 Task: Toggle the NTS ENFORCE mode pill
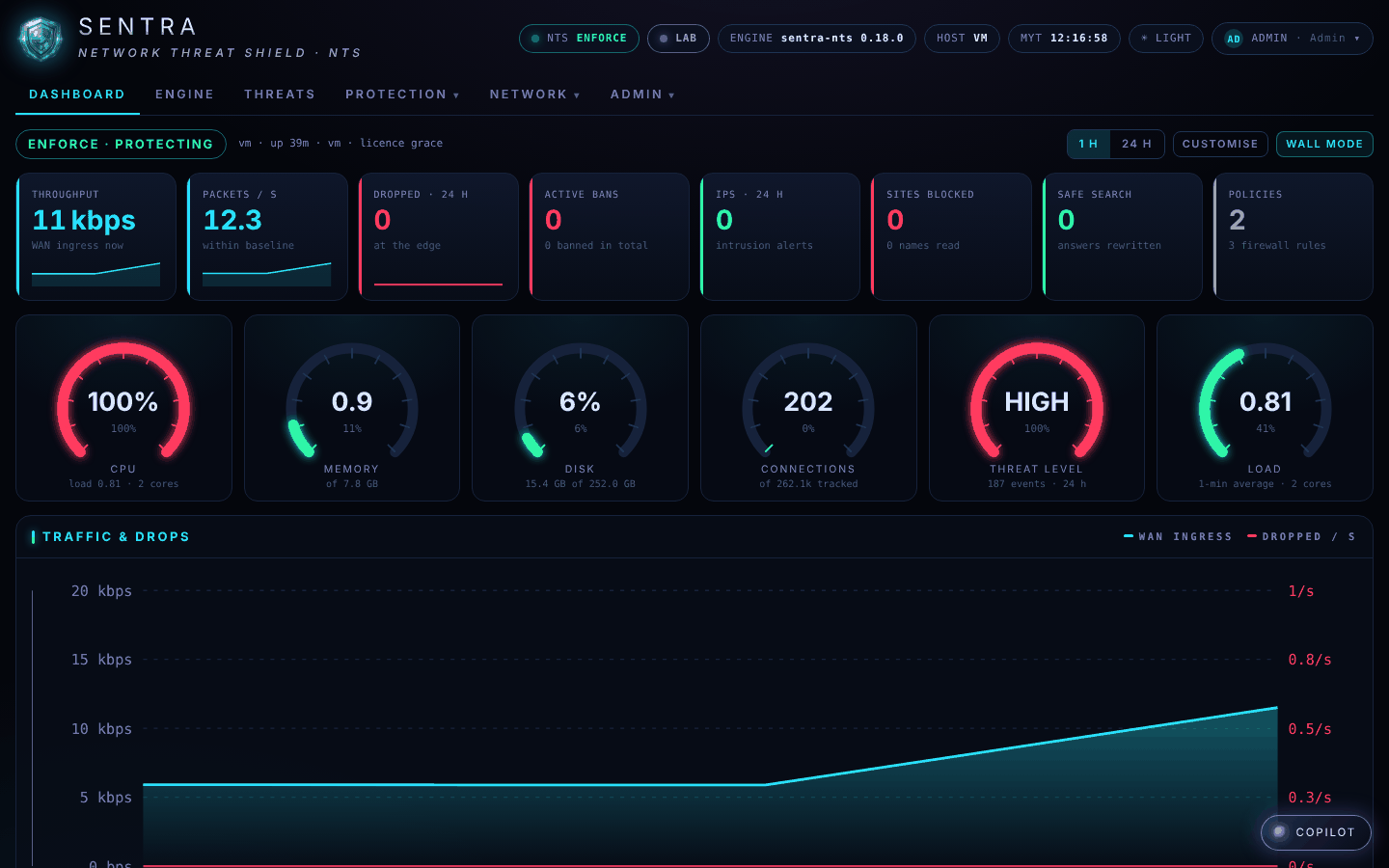579,39
